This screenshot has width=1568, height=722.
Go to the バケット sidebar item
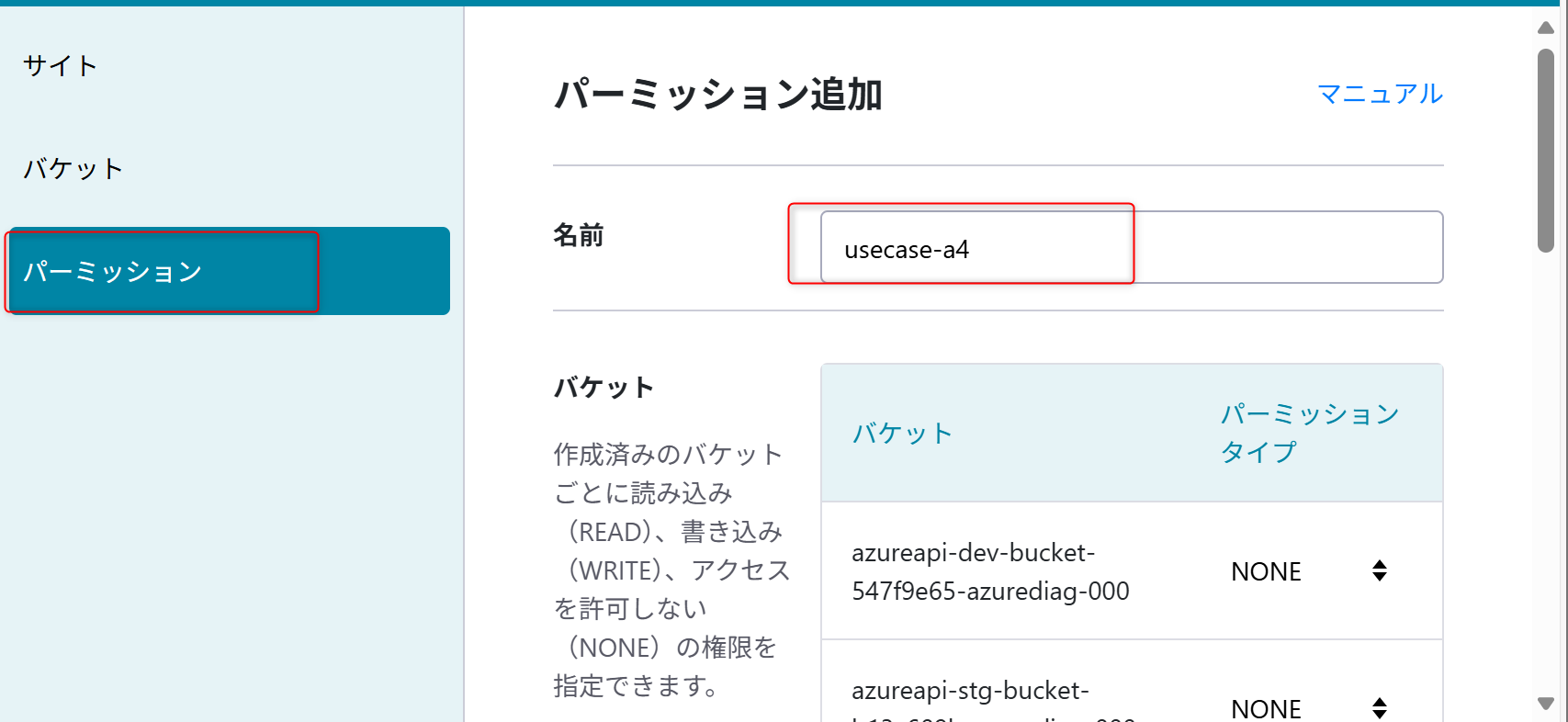point(73,169)
